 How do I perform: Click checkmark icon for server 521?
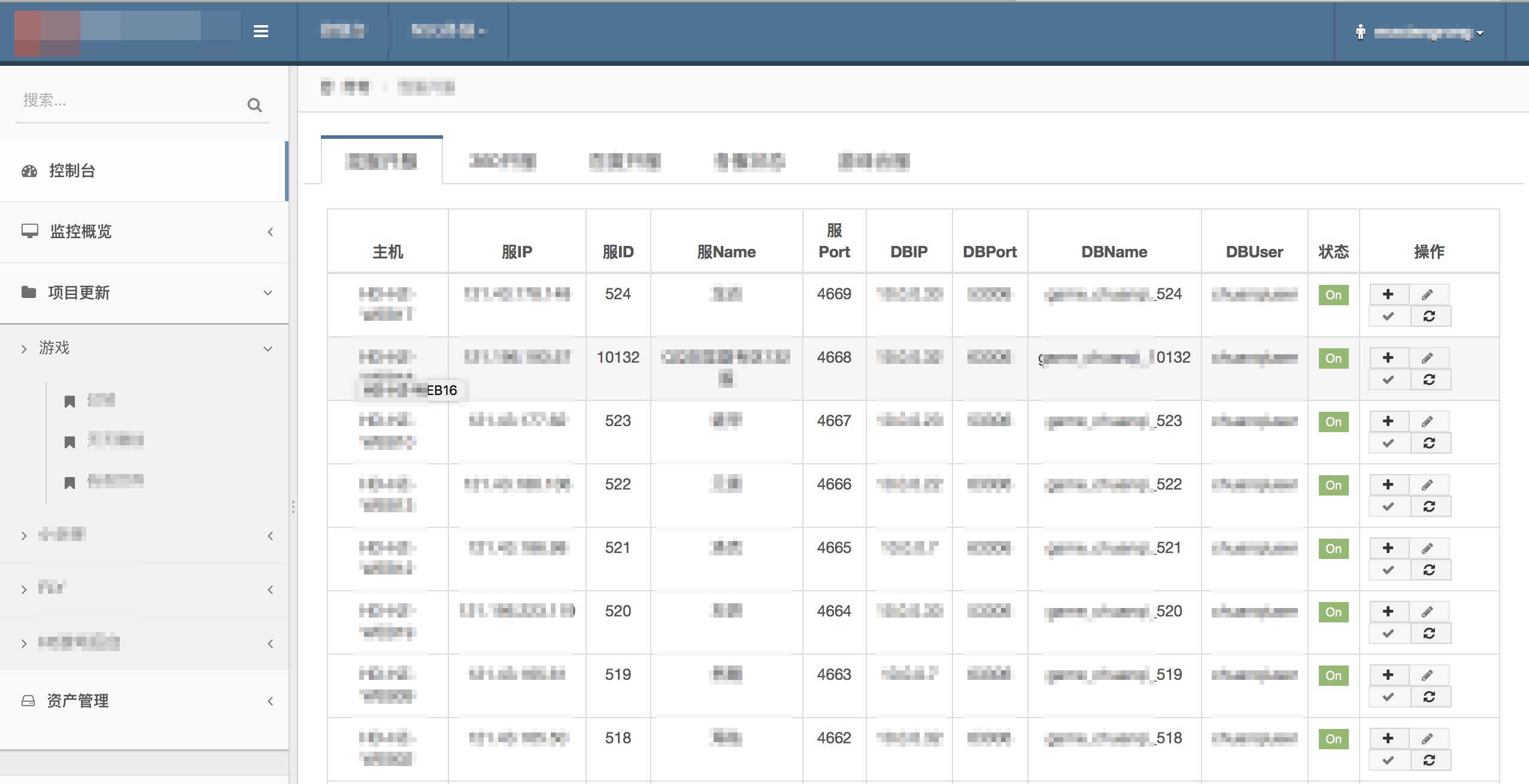1388,570
